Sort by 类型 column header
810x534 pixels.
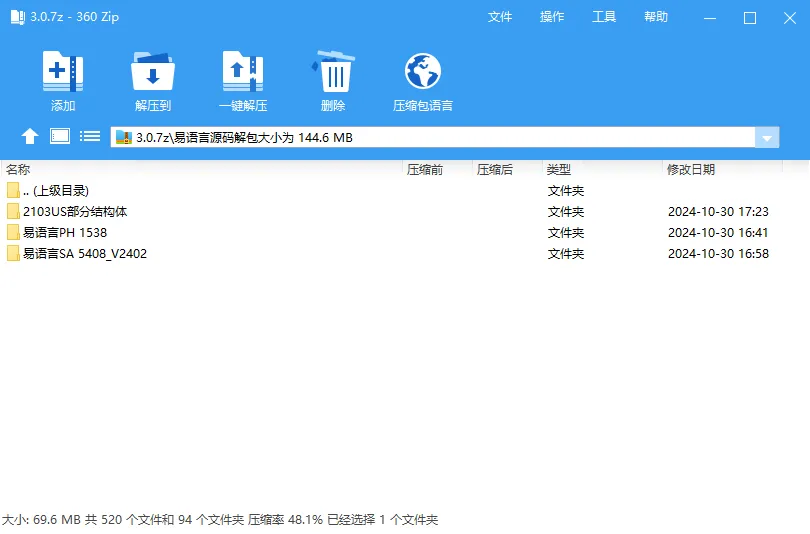click(x=558, y=170)
